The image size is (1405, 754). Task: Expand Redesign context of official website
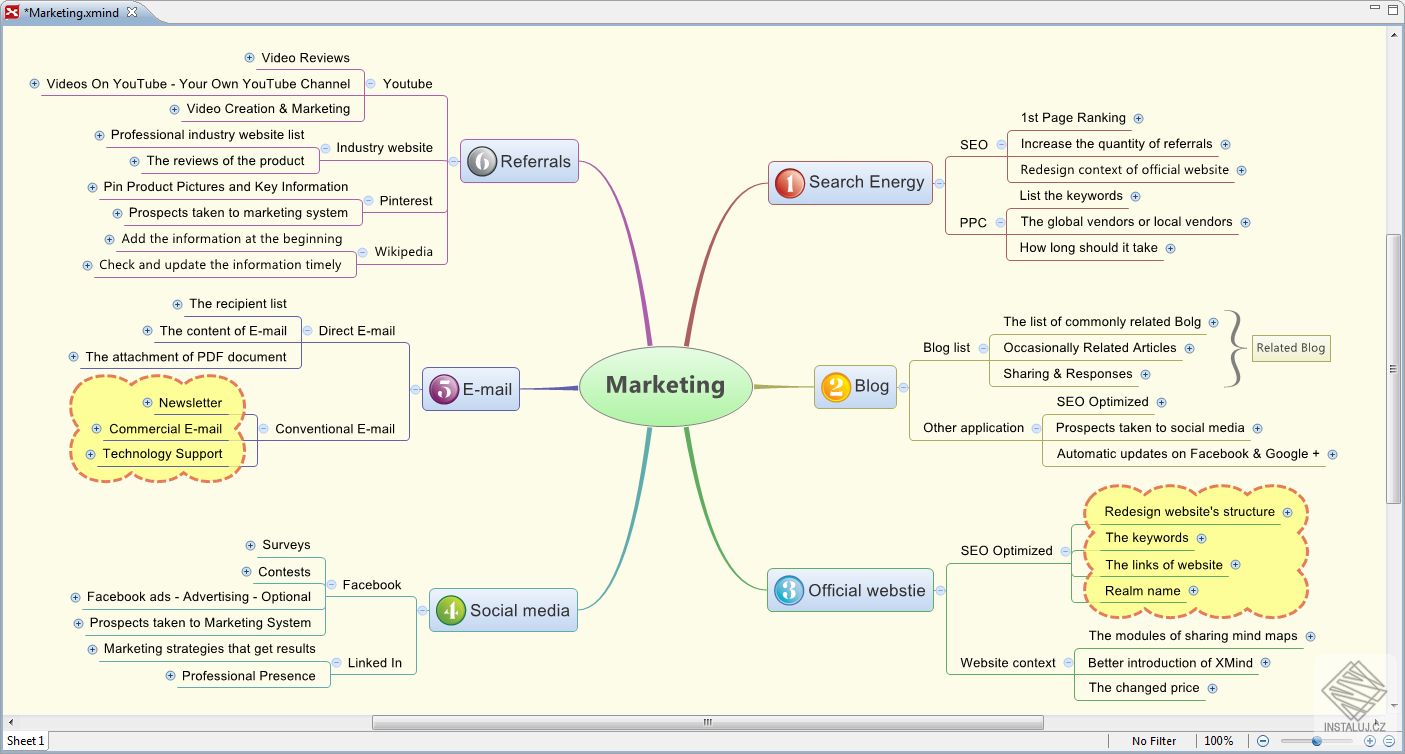[1241, 171]
